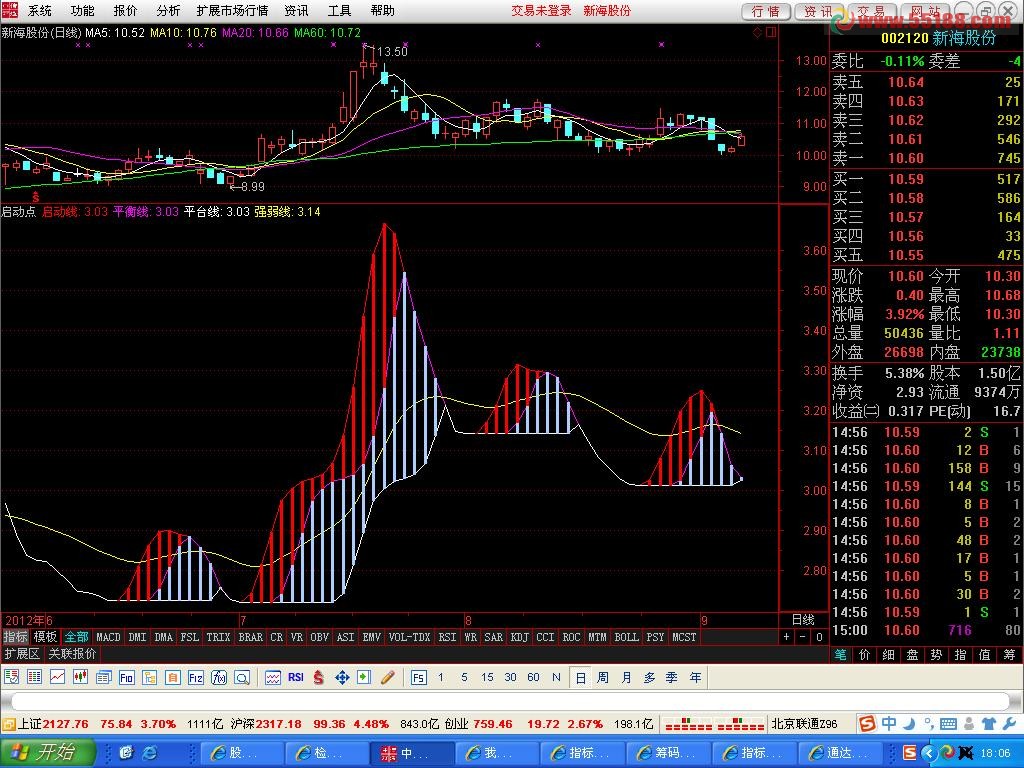Click the 资讯 button at top right
Screen dimensions: 1024x768
(x=819, y=11)
